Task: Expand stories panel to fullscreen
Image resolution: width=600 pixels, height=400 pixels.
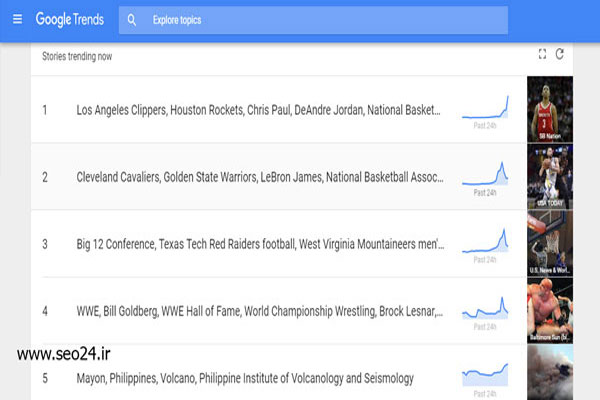Action: coord(542,54)
